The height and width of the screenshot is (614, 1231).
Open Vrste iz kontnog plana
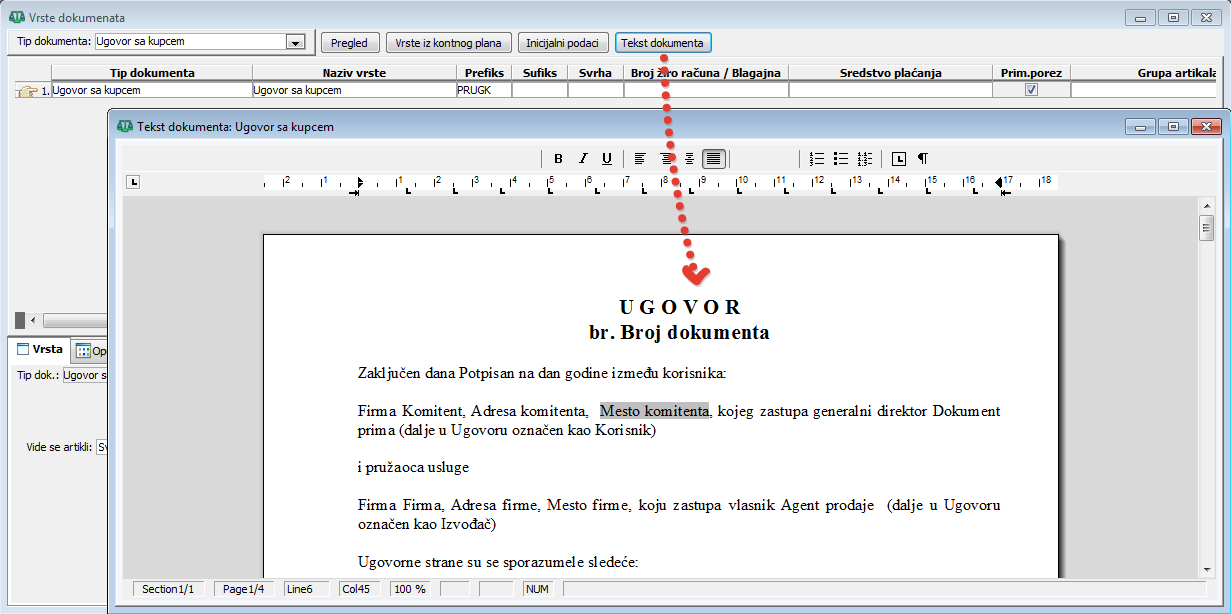click(x=449, y=43)
